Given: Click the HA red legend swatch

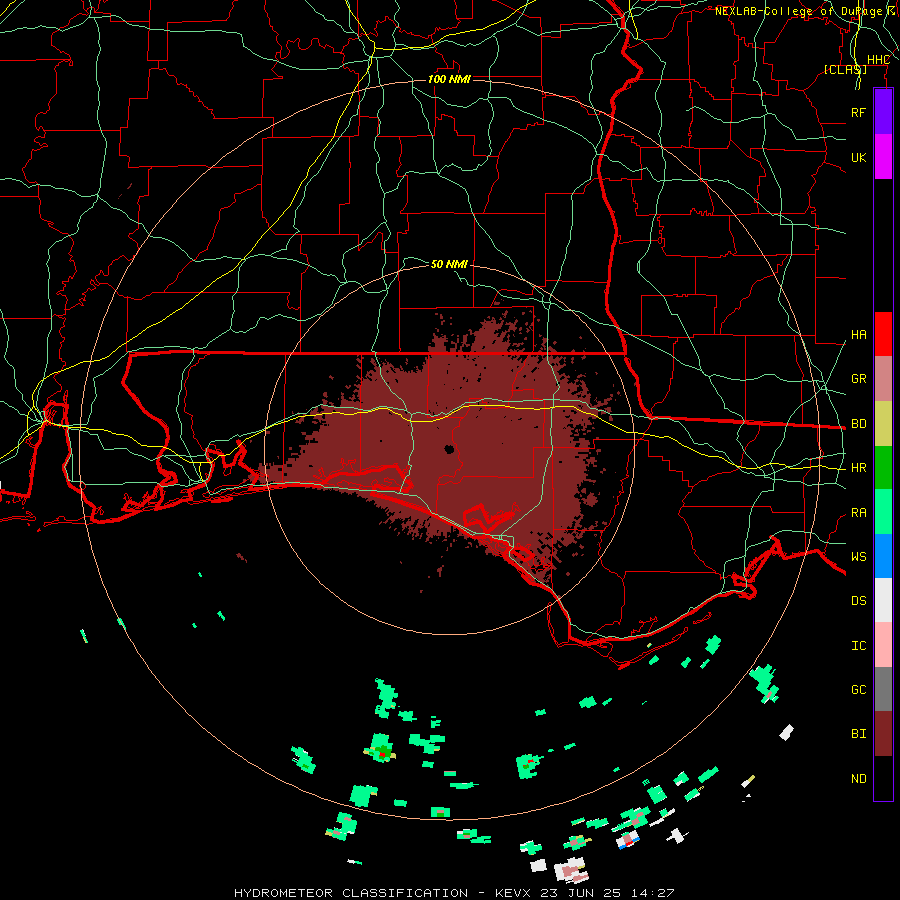Looking at the screenshot, I should tap(883, 333).
